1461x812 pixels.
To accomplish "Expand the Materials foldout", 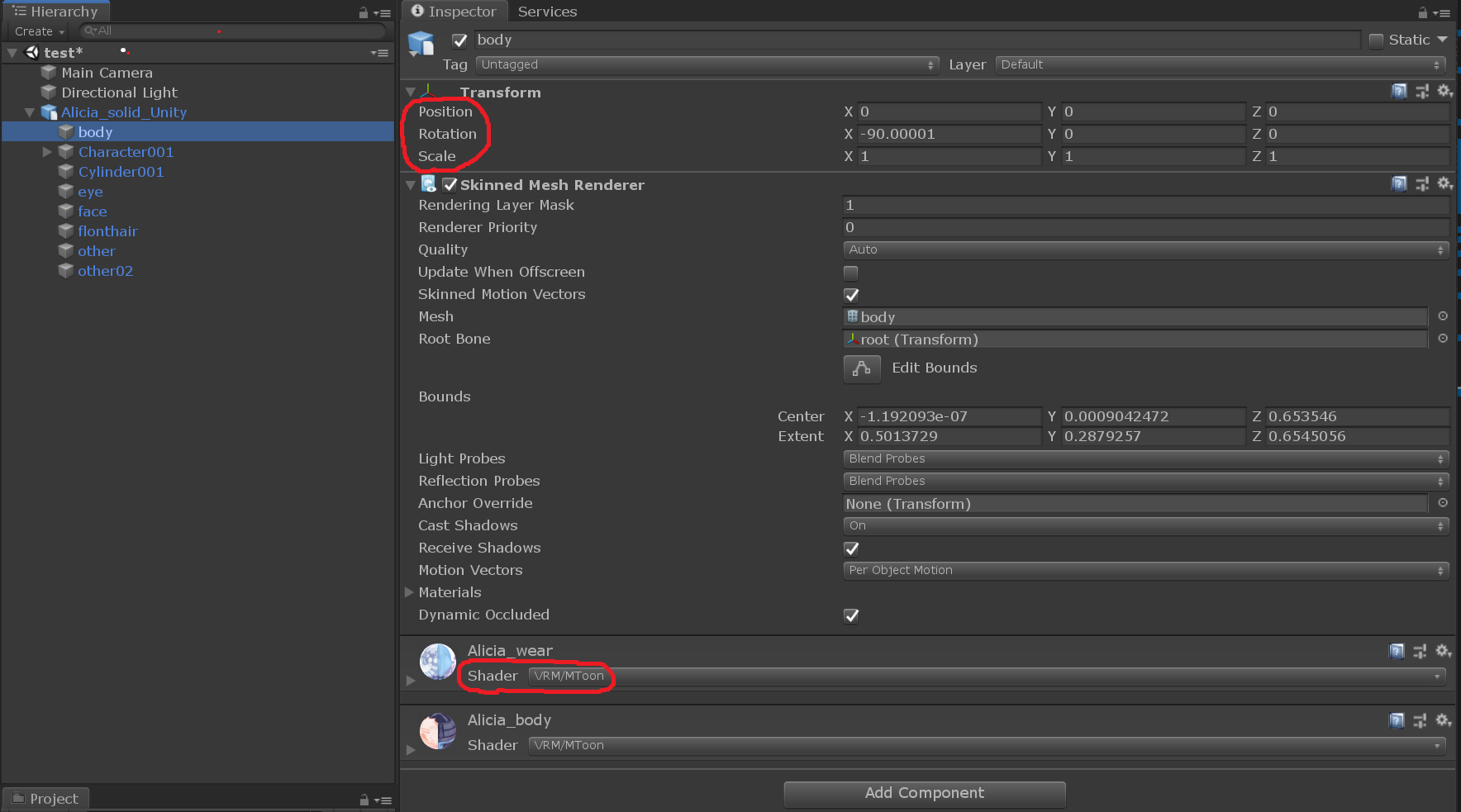I will pyautogui.click(x=409, y=592).
